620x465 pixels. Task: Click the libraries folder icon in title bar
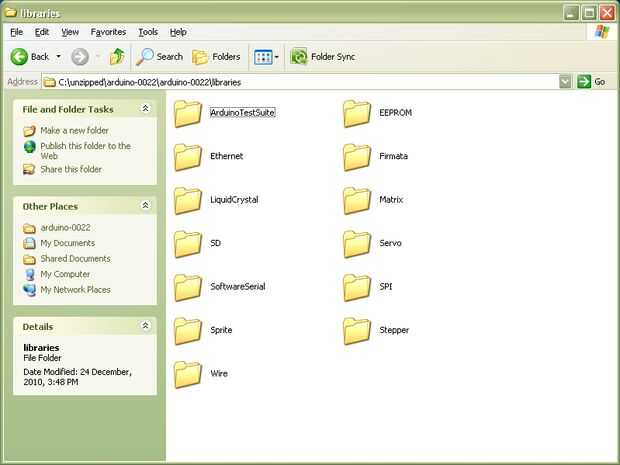pos(11,12)
